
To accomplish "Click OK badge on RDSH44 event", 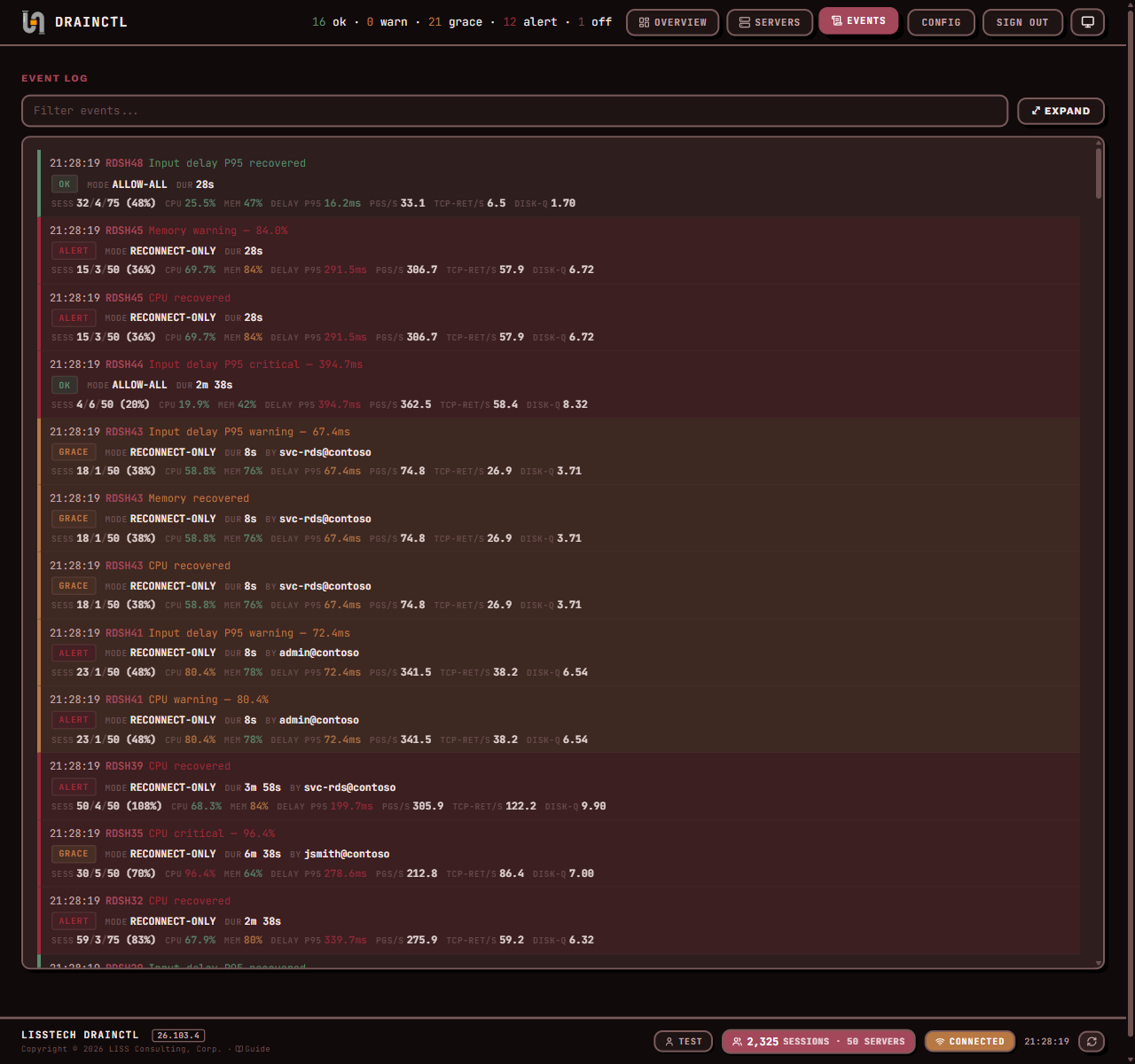I will pyautogui.click(x=65, y=386).
